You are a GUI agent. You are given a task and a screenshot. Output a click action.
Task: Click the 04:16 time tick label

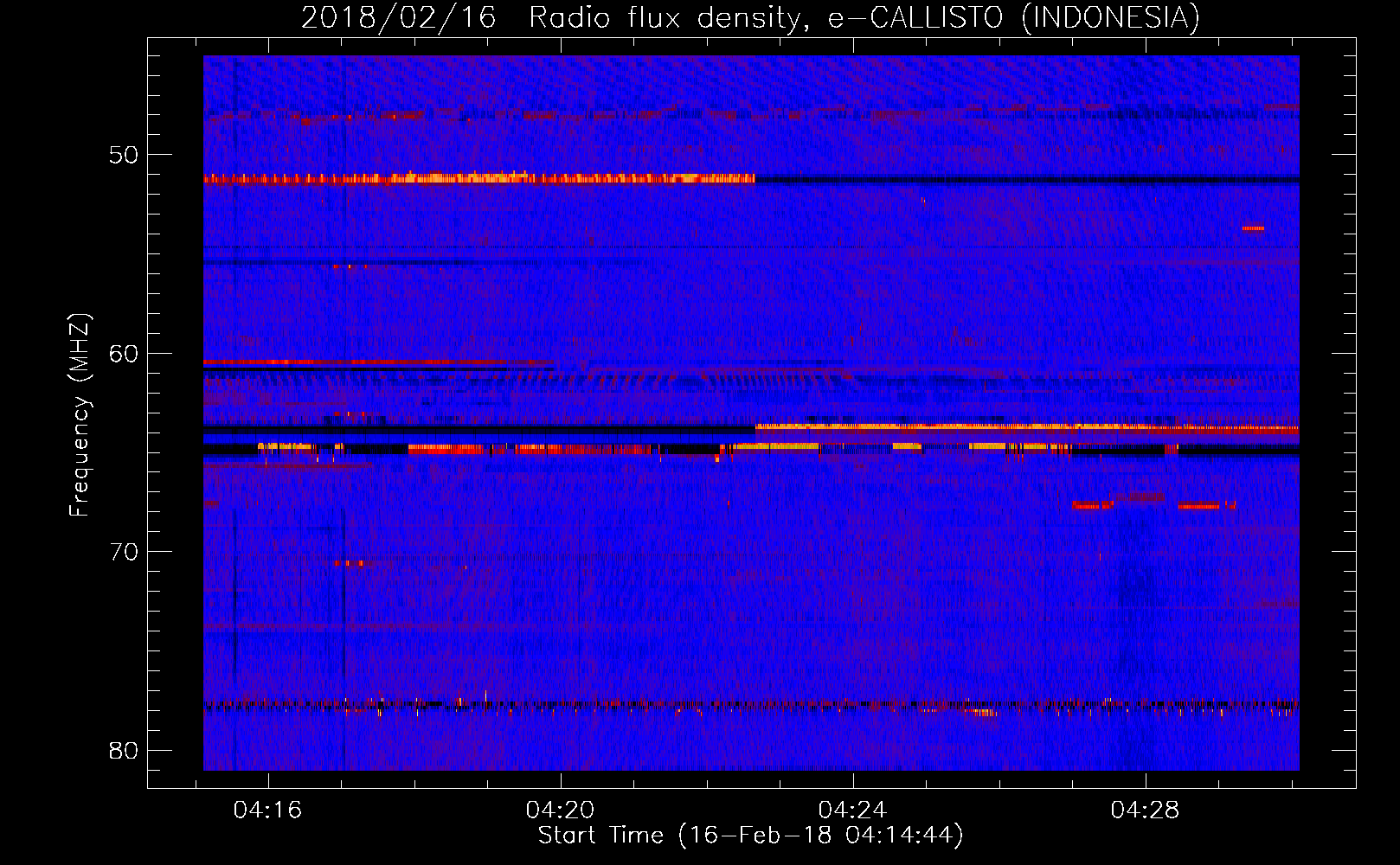pos(267,810)
